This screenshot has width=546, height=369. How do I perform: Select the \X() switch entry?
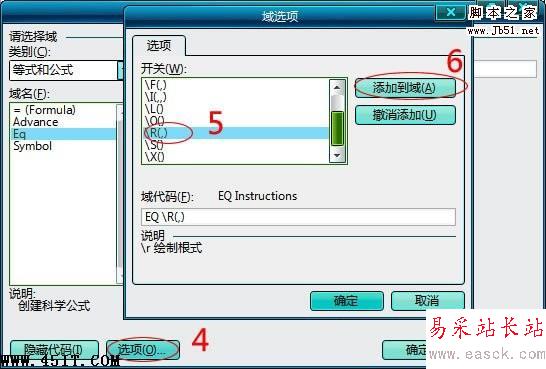(235, 157)
